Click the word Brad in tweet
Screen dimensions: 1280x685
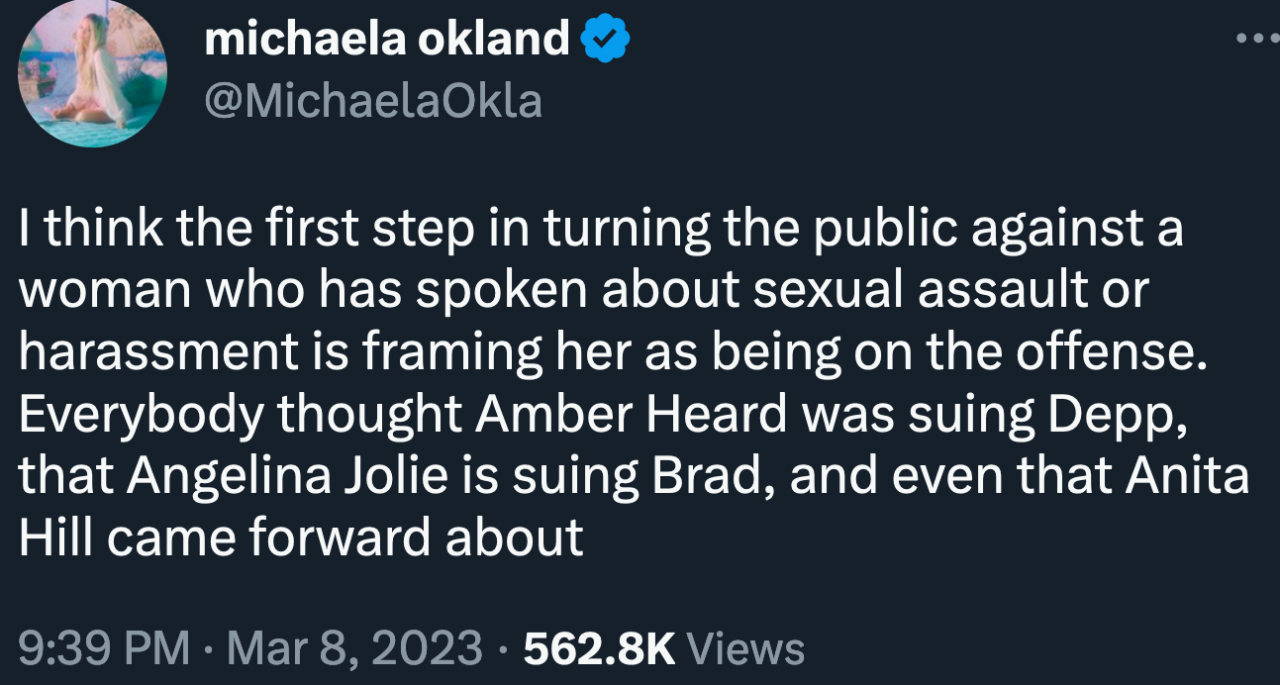712,475
